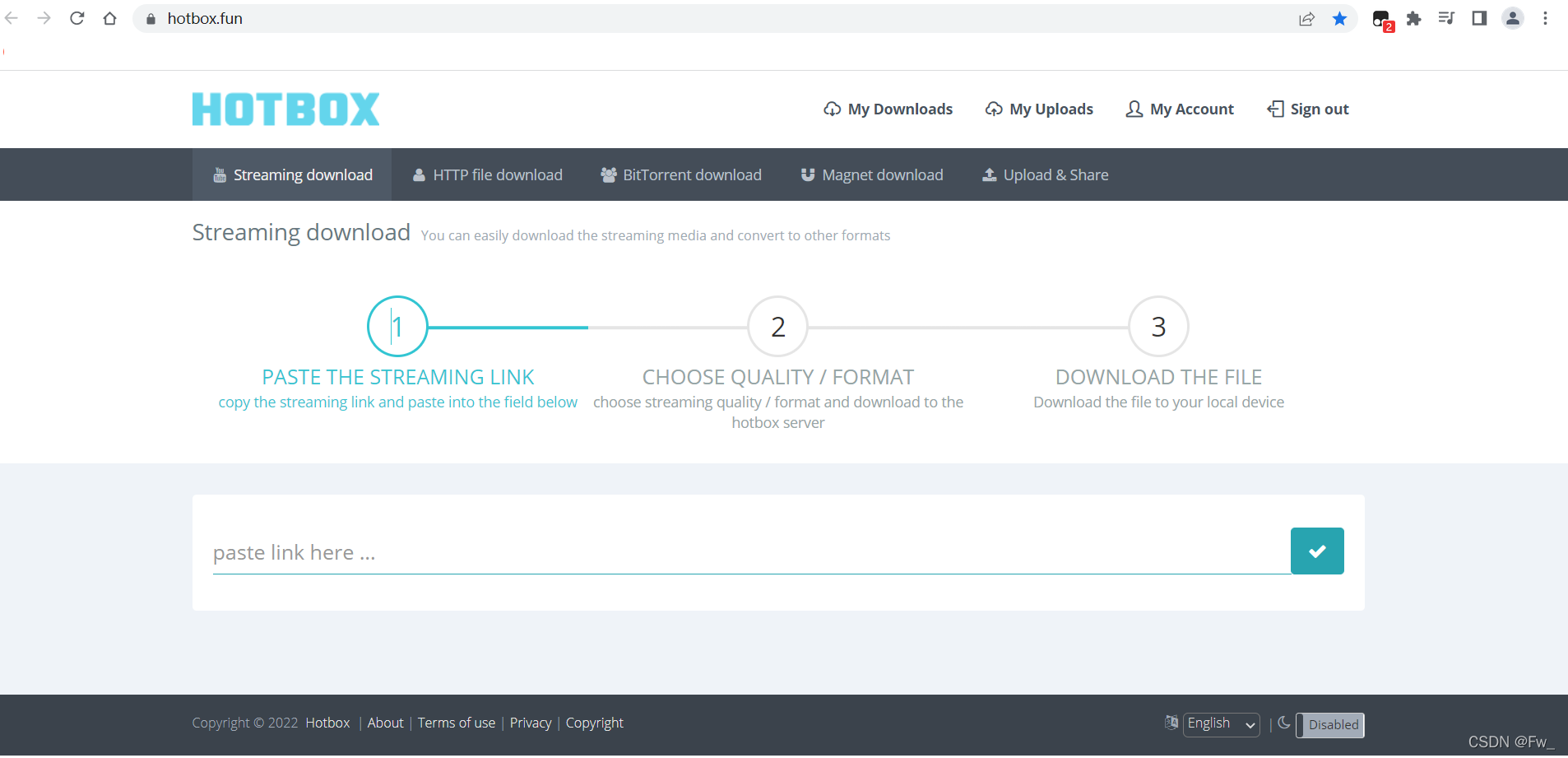Switch to BitTorrent download tab
The width and height of the screenshot is (1568, 758).
click(x=681, y=174)
